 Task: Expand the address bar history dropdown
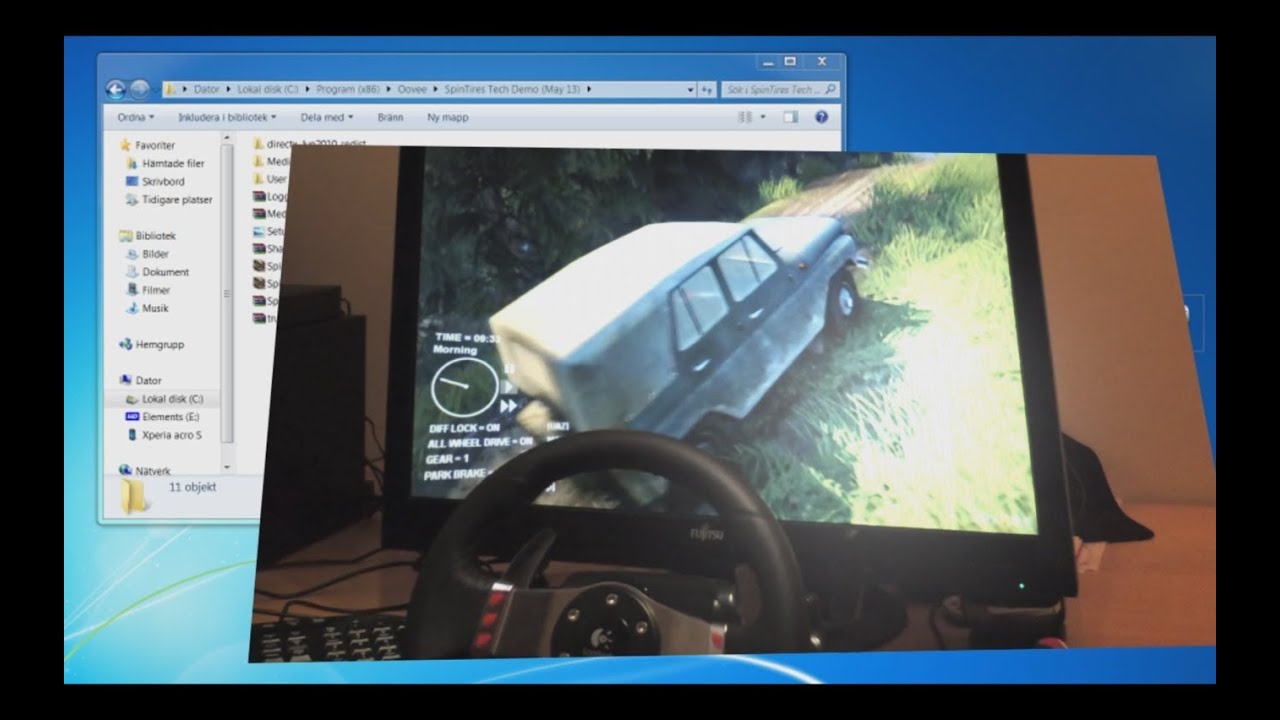click(x=690, y=89)
